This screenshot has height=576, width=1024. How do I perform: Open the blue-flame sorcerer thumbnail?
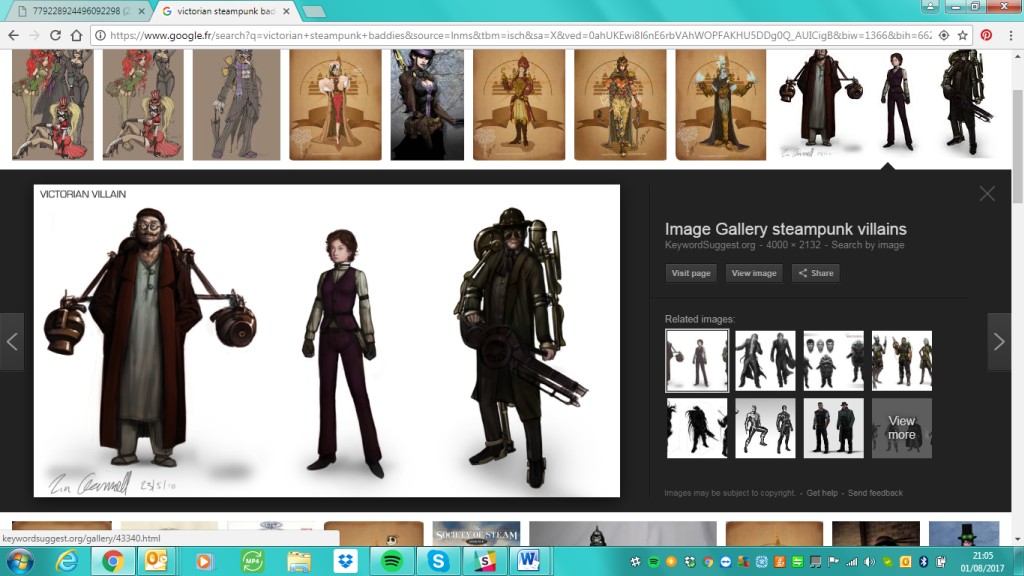tap(720, 104)
